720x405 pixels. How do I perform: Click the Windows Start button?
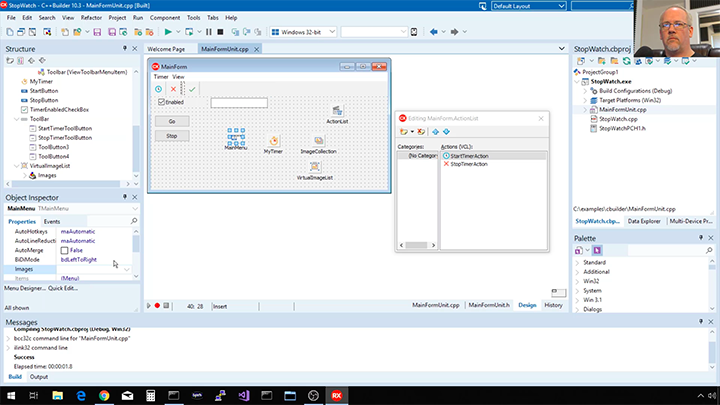[11, 395]
